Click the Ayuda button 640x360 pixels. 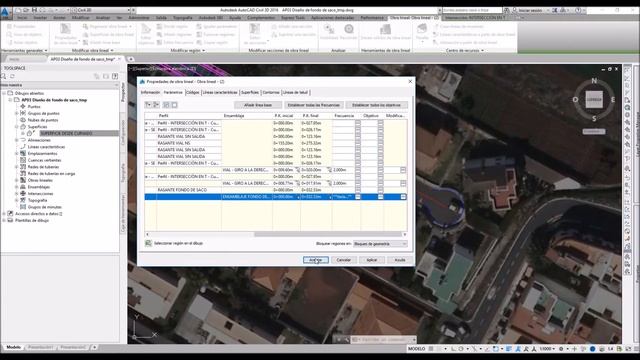[400, 260]
